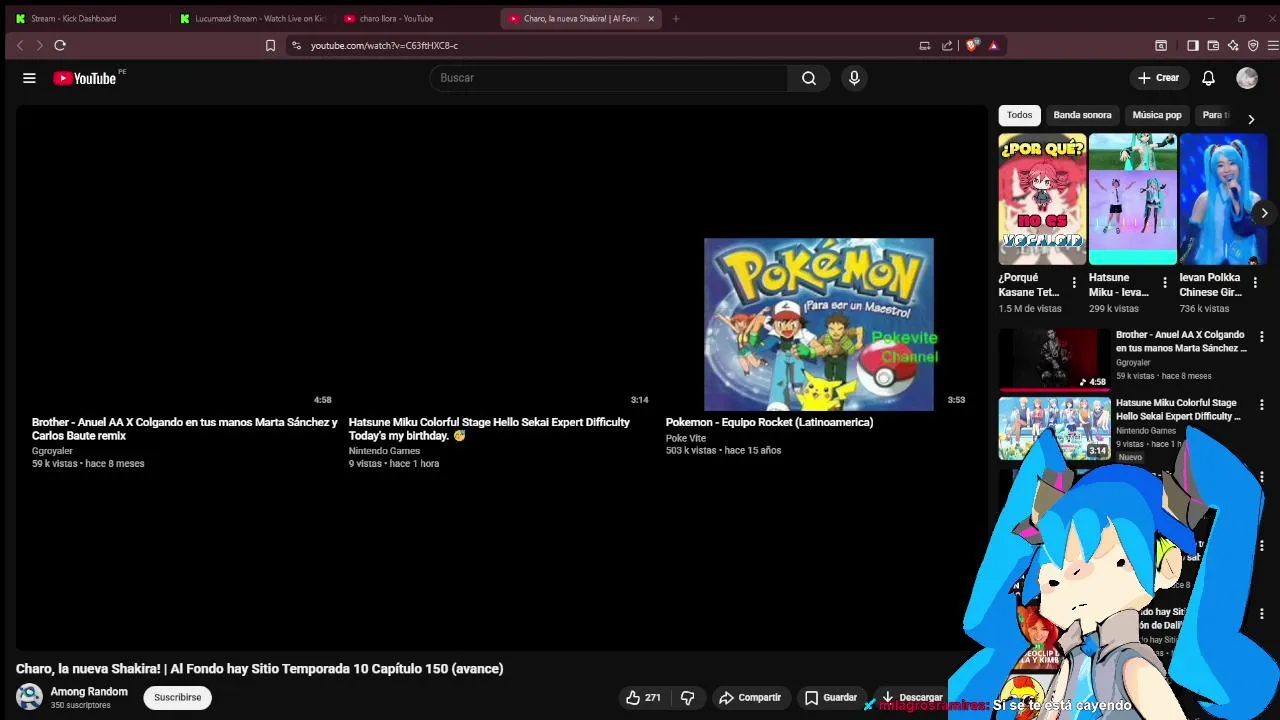Show next Shorts with the round arrow
1280x720 pixels.
[1264, 213]
